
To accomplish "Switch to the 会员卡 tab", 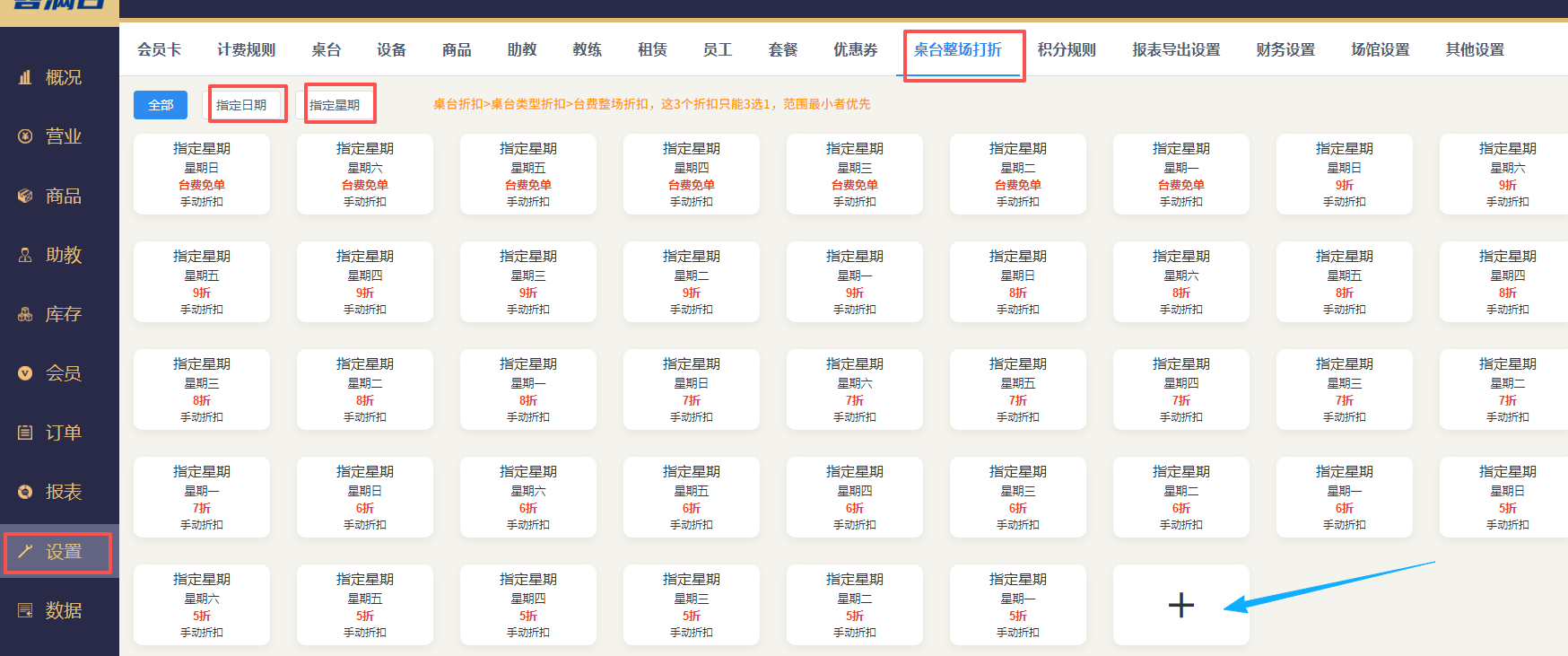I will point(159,49).
